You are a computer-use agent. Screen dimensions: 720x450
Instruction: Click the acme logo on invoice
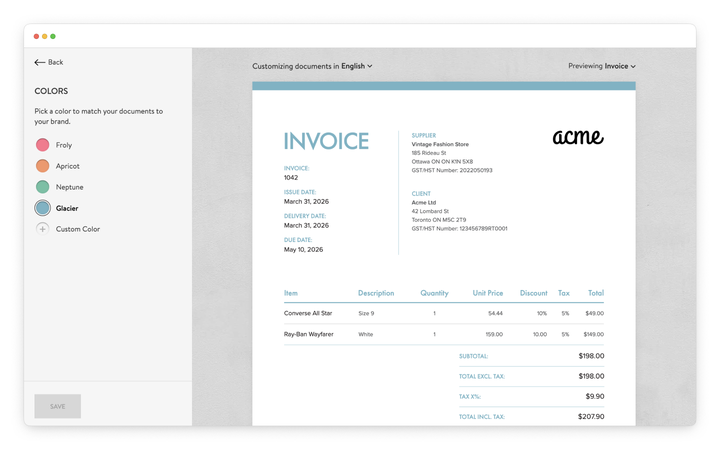click(578, 137)
